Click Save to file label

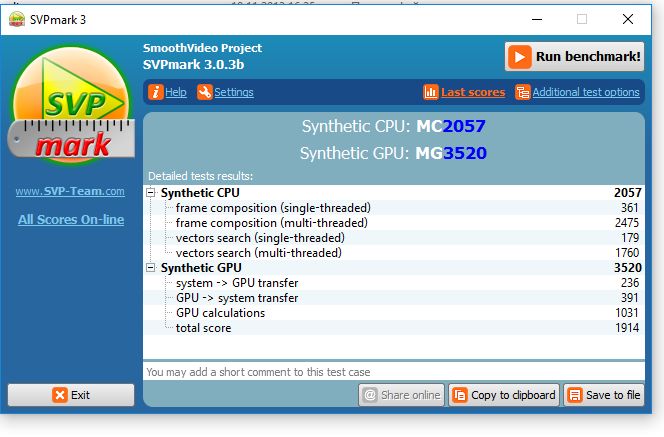click(613, 395)
